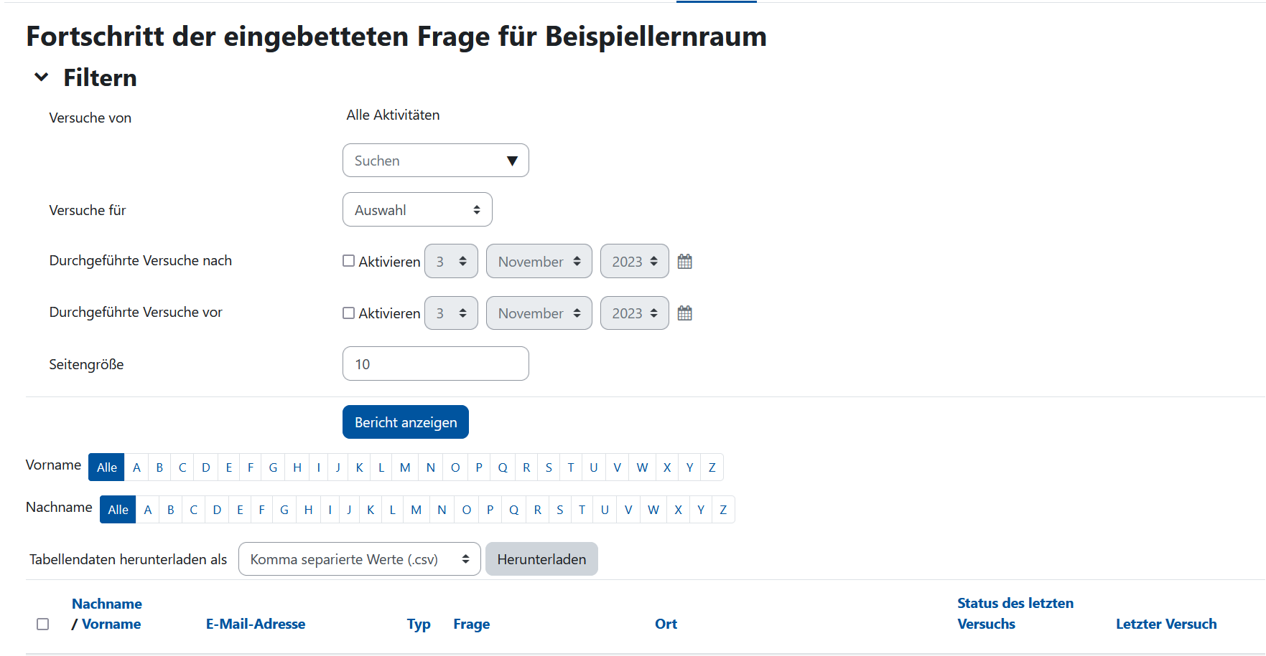Open year dropdown for 'Durchgeführte Versuche vor'
Image resolution: width=1266 pixels, height=656 pixels.
[x=634, y=314]
